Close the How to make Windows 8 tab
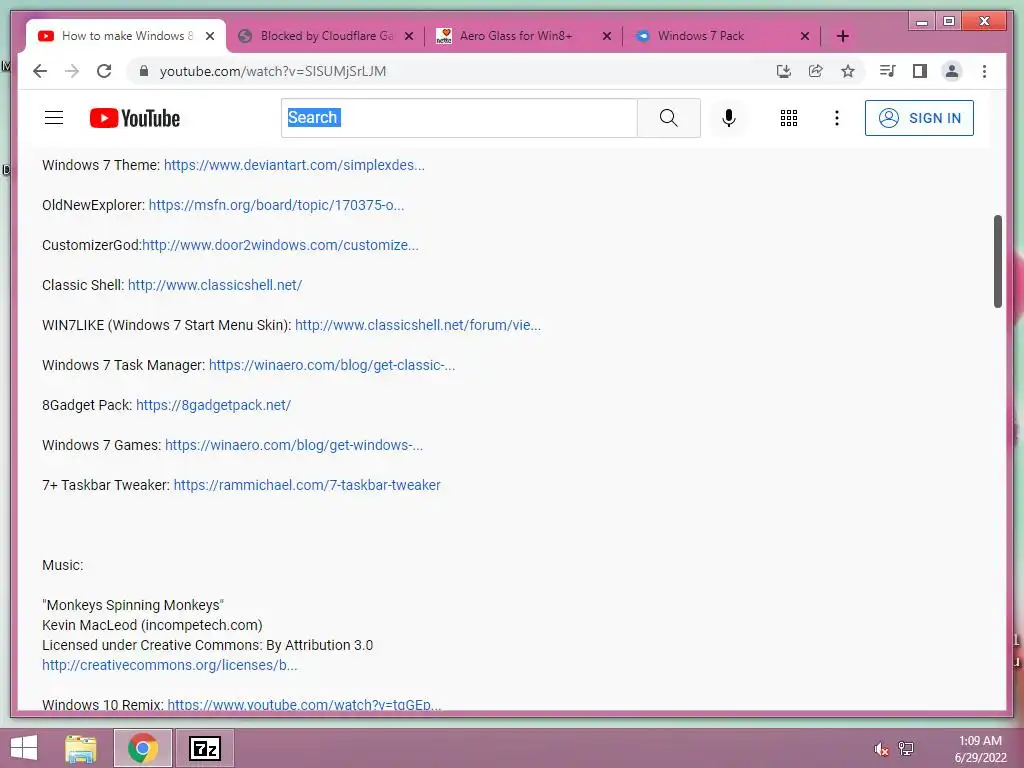The image size is (1024, 768). (210, 36)
